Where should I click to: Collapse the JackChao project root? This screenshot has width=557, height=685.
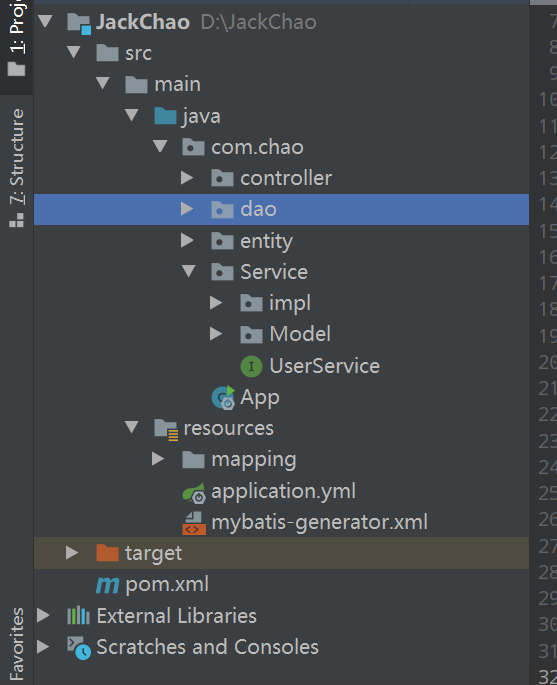click(45, 21)
